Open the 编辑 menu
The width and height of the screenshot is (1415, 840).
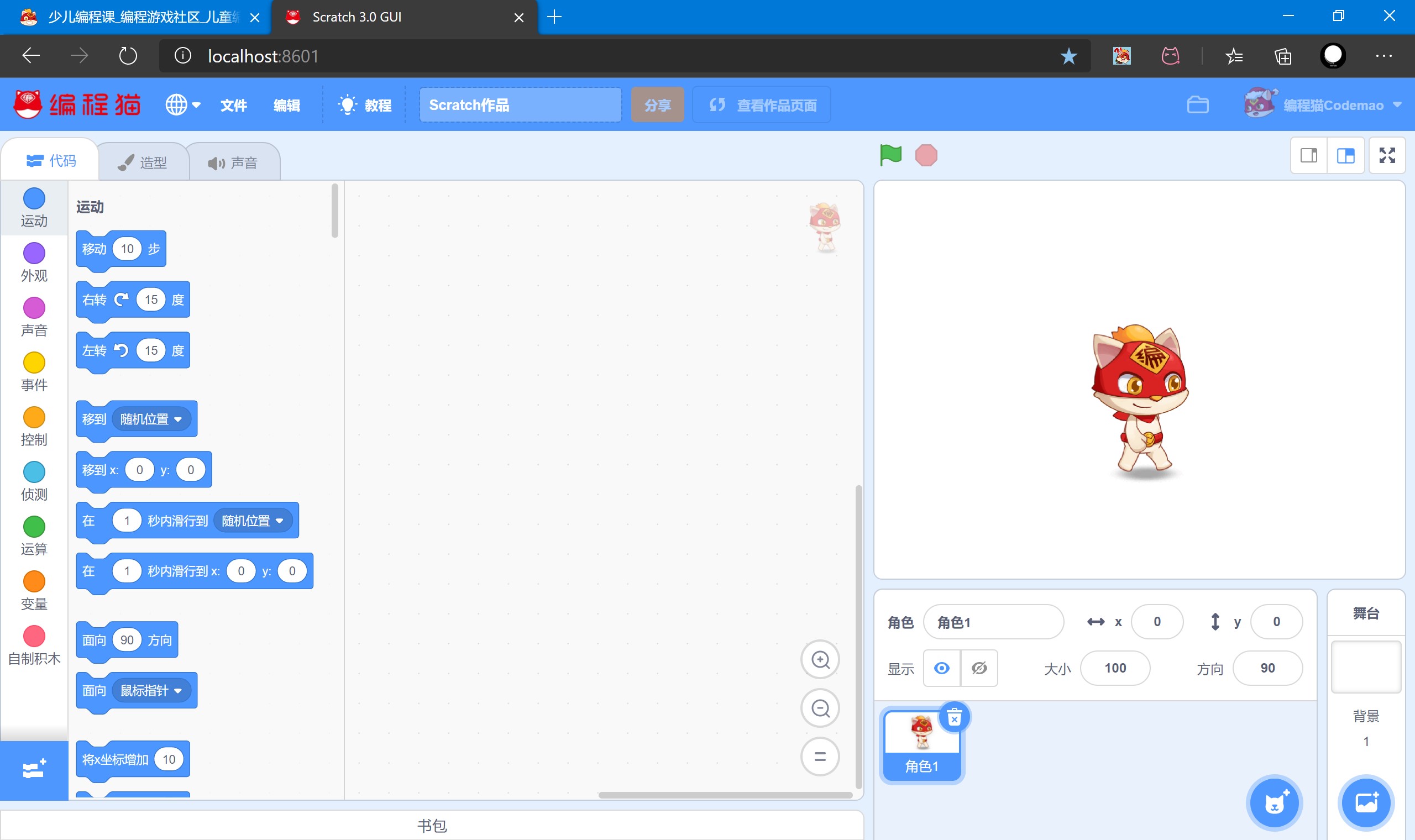point(287,106)
